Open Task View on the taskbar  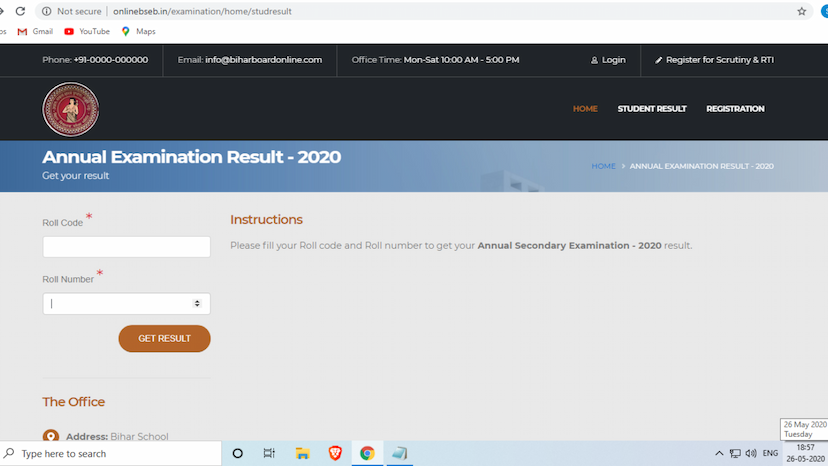pos(269,453)
